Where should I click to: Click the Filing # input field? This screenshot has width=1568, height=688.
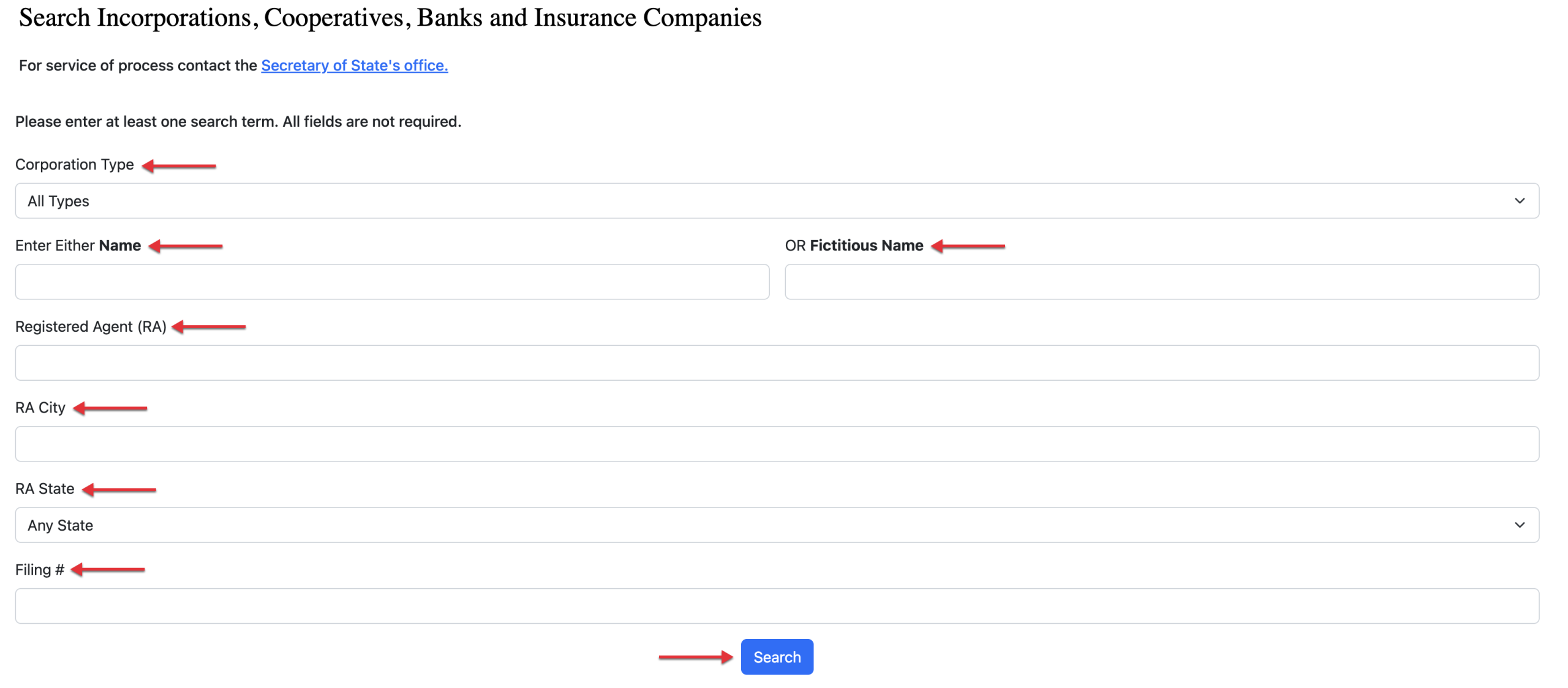pyautogui.click(x=777, y=607)
